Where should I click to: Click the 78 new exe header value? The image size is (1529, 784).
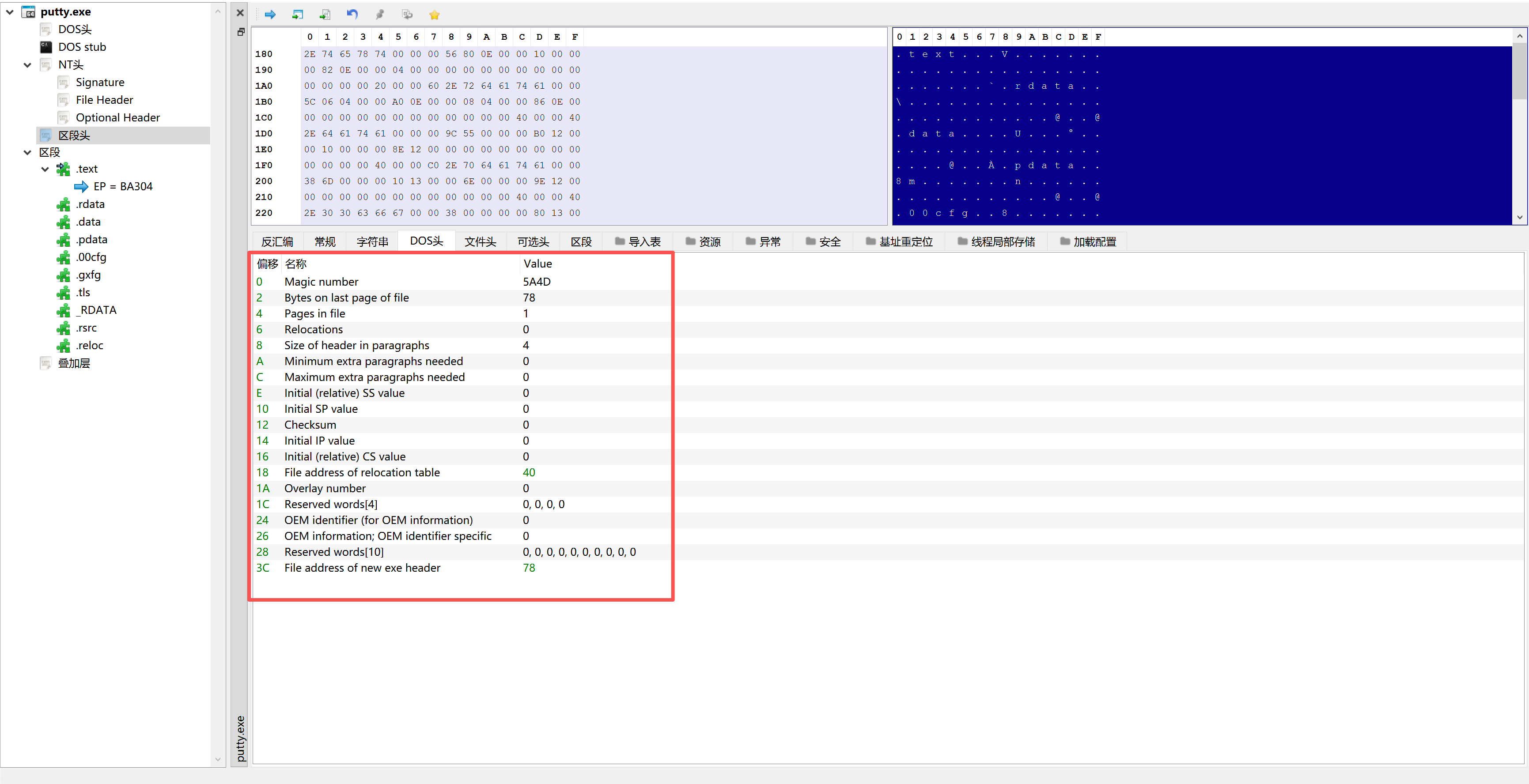pyautogui.click(x=529, y=568)
